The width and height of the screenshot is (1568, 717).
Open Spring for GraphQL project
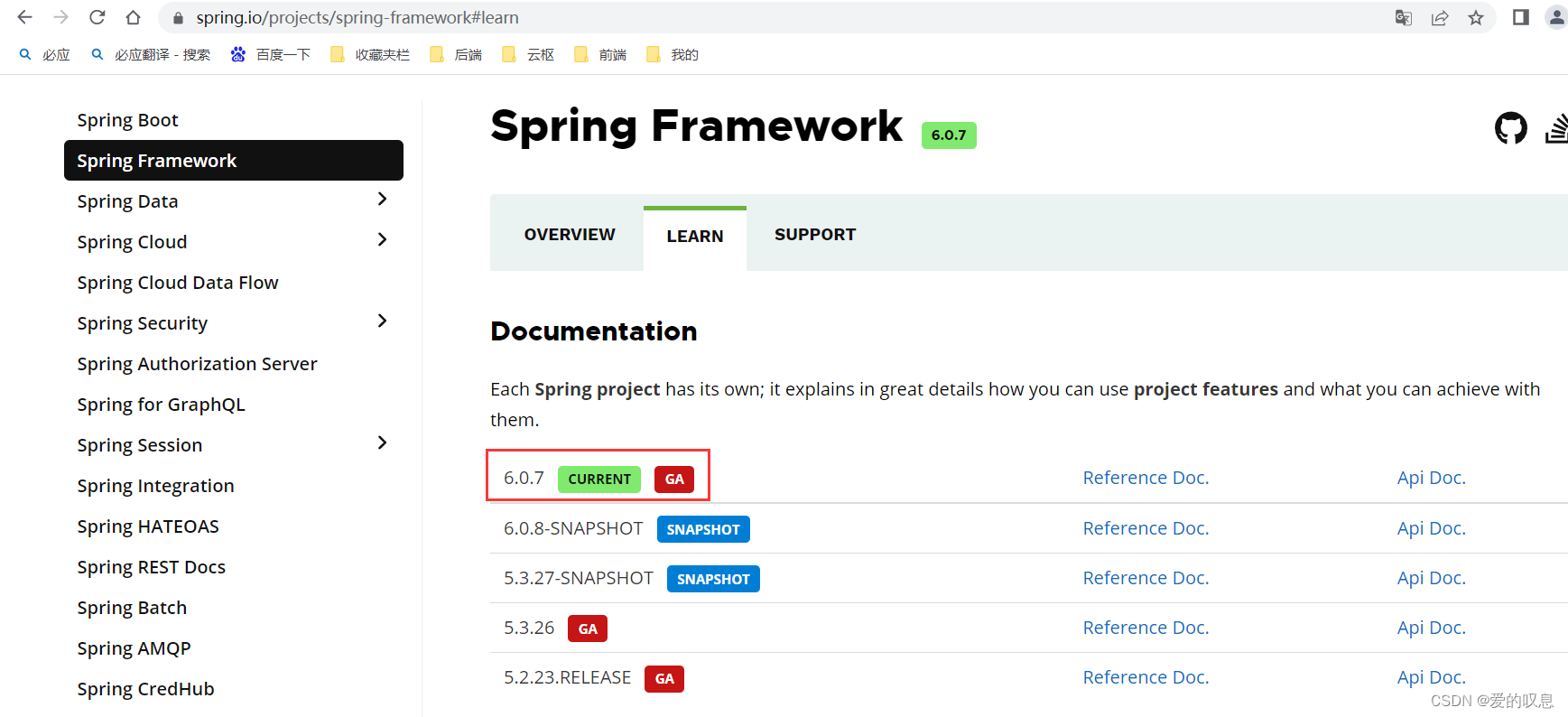tap(161, 405)
